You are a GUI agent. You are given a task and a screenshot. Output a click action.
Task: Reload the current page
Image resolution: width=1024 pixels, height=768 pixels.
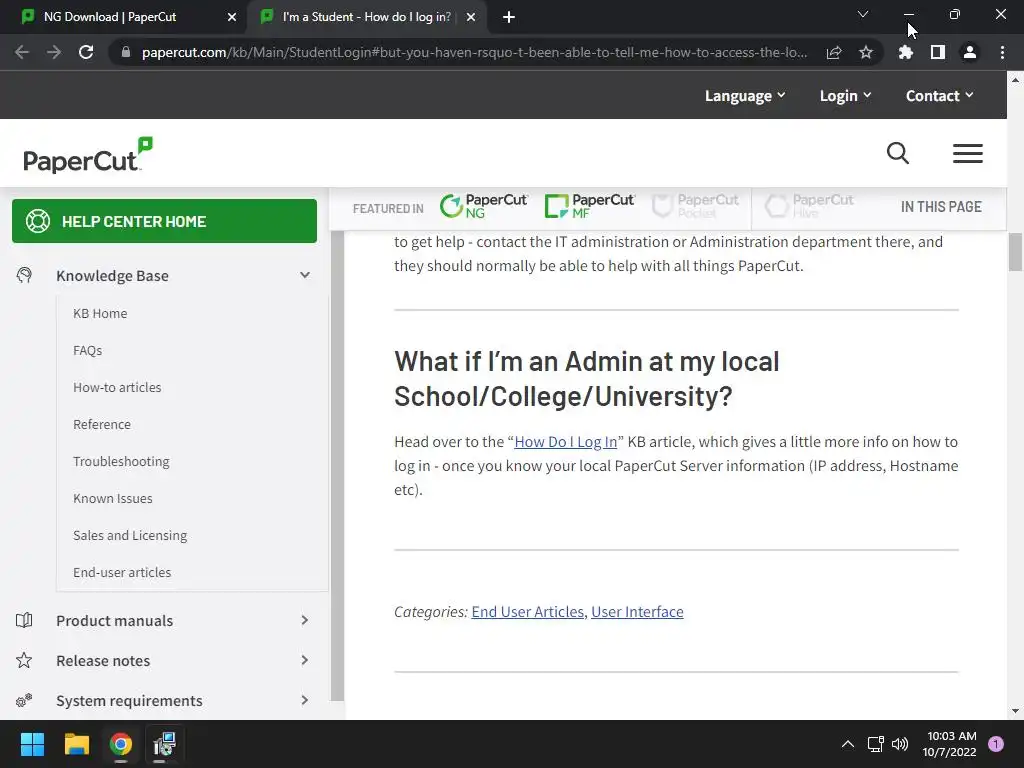pyautogui.click(x=86, y=52)
